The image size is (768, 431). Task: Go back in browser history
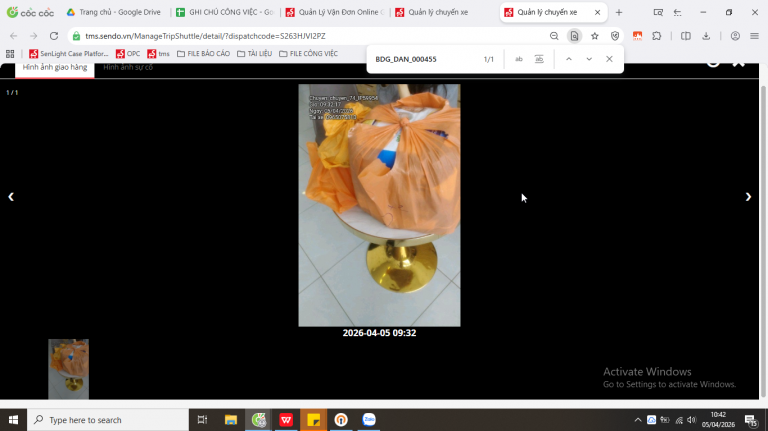pyautogui.click(x=14, y=36)
